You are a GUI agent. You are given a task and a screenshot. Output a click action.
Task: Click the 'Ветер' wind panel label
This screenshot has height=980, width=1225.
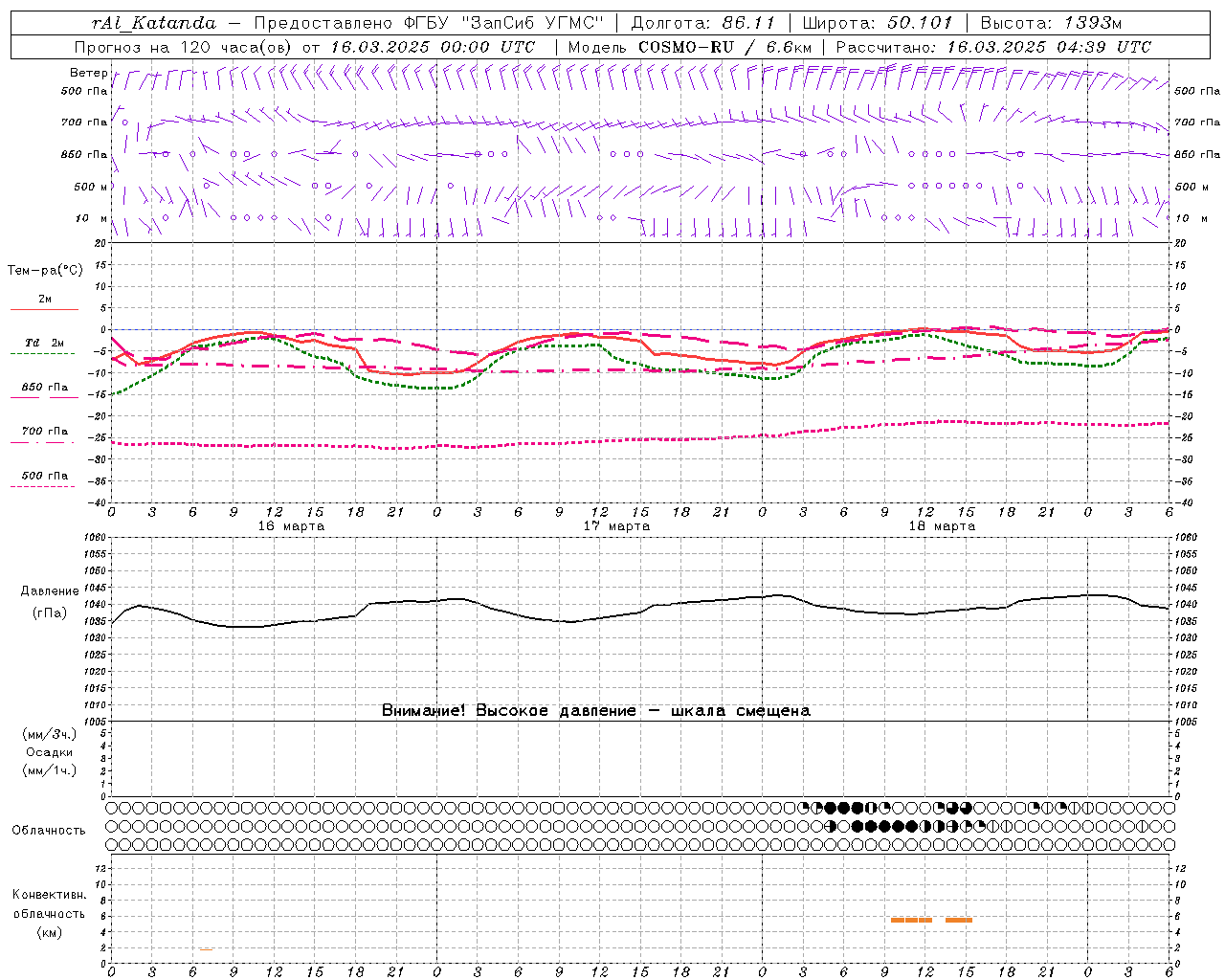[x=89, y=73]
